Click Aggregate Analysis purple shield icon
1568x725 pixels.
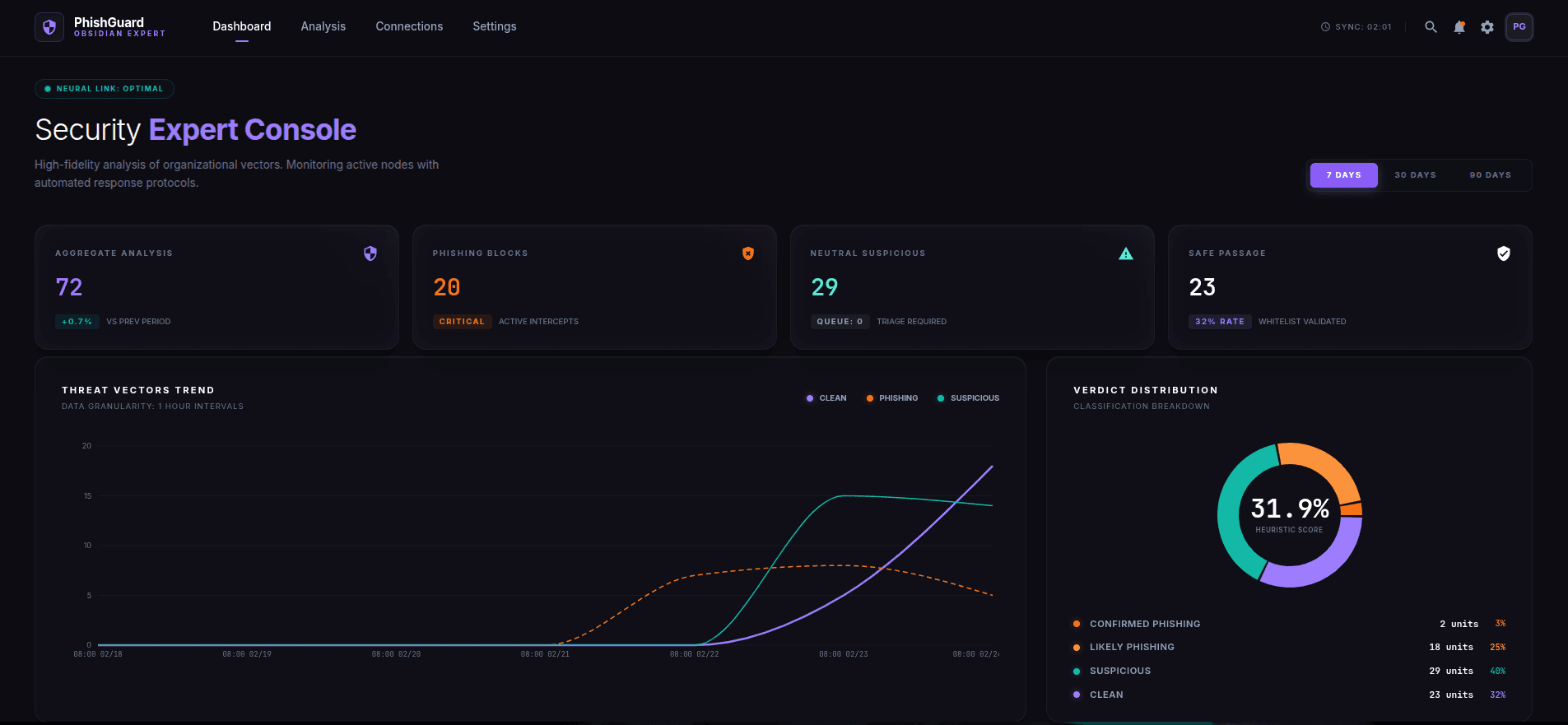370,253
